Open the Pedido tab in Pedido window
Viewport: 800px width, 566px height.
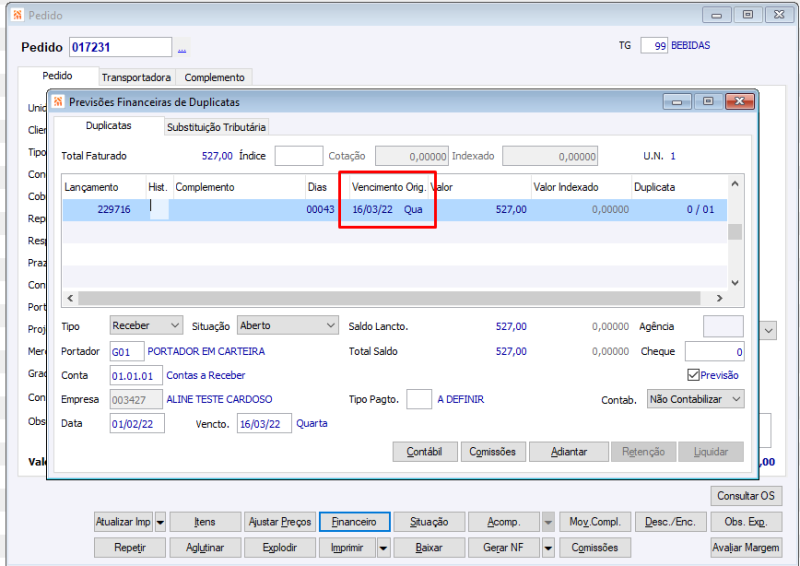(x=57, y=76)
